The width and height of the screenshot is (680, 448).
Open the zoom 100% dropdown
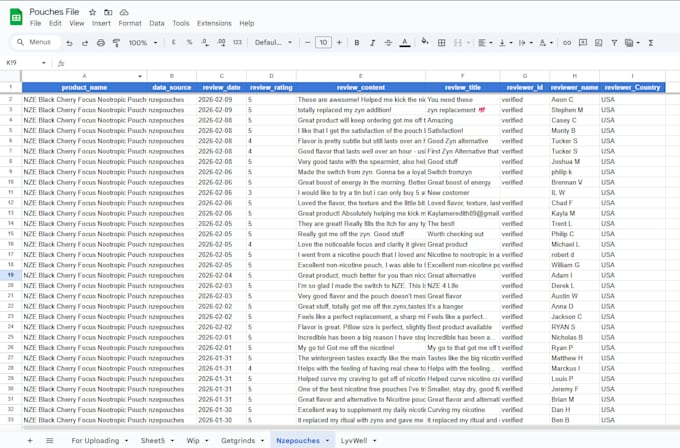pos(143,43)
